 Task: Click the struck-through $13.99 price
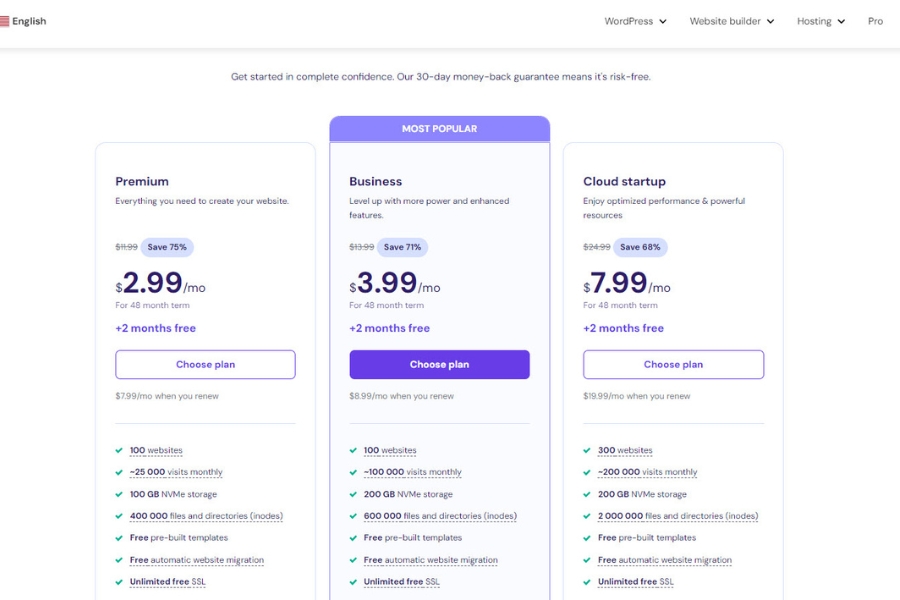click(x=362, y=247)
